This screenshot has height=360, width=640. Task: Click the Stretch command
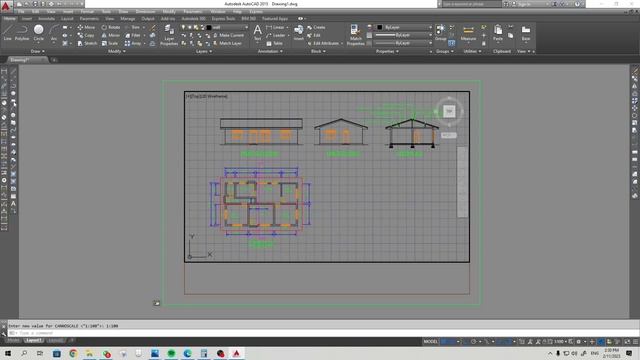(x=87, y=43)
